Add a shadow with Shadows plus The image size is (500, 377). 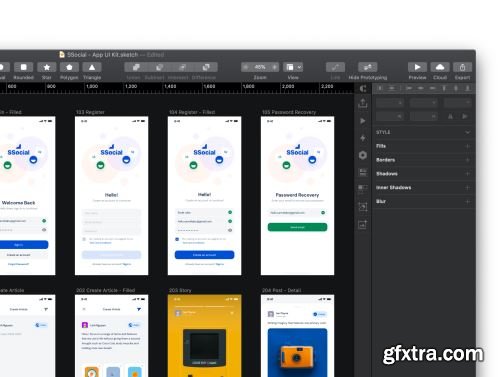467,174
